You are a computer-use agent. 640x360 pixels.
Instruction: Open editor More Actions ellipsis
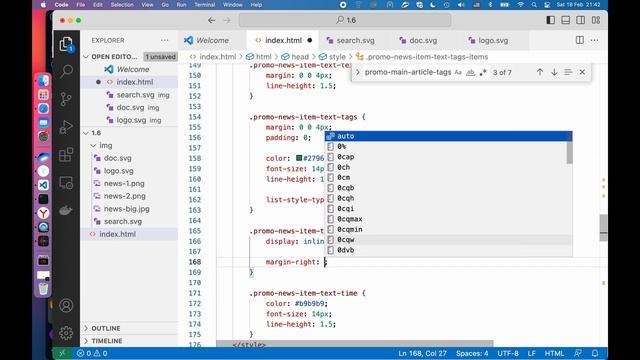(x=594, y=40)
